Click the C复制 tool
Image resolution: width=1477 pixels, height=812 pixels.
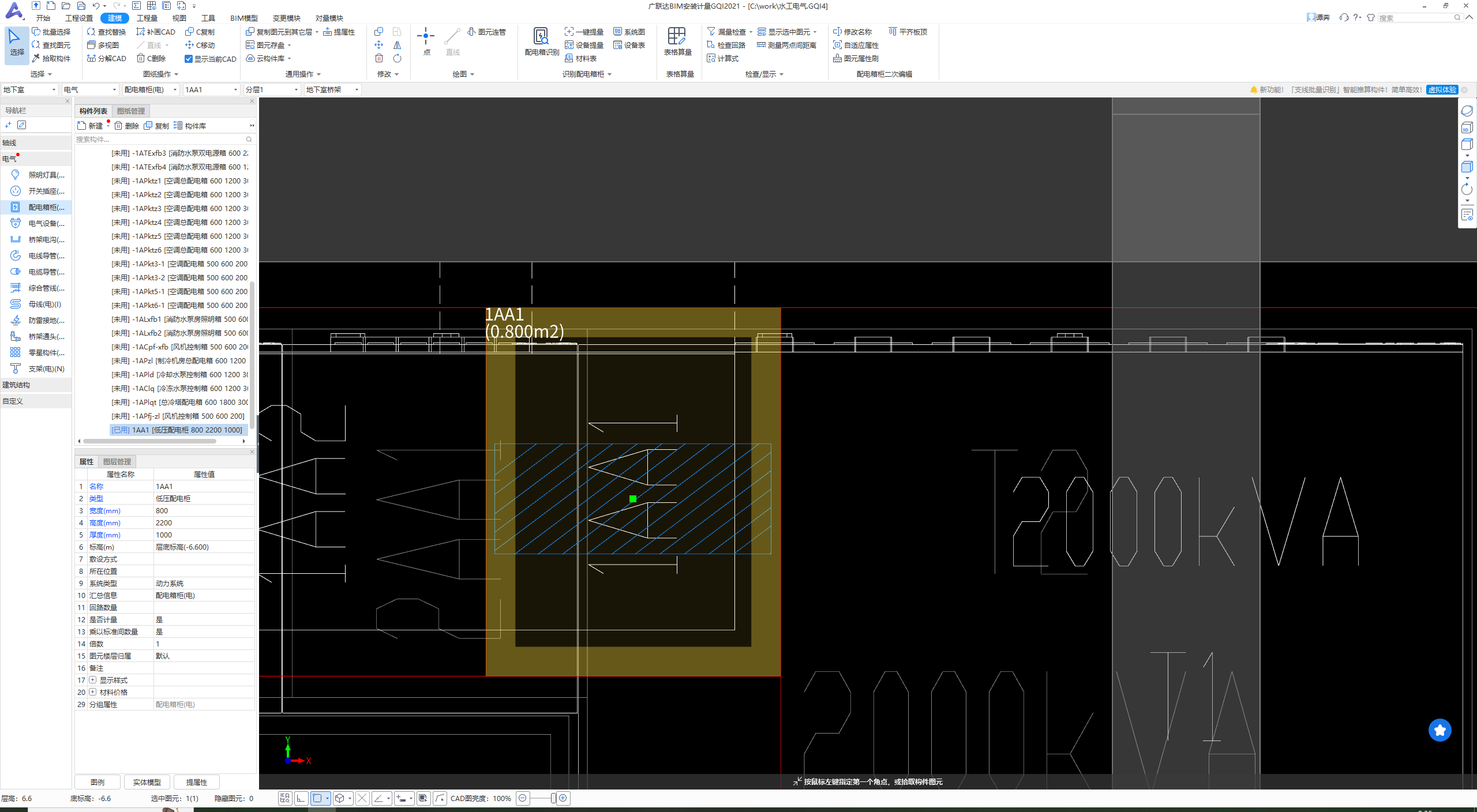click(x=200, y=32)
